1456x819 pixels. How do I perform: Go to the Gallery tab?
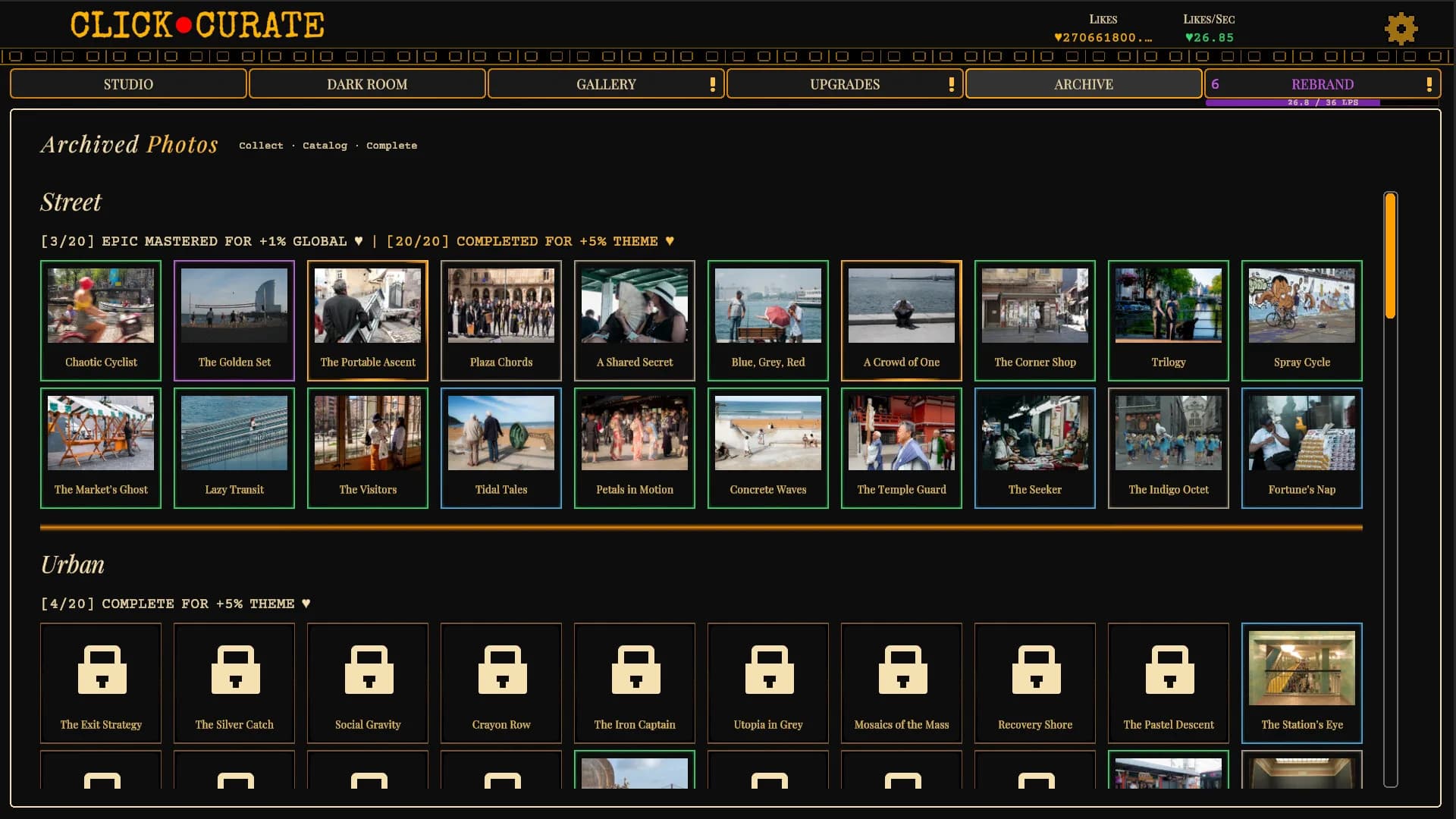tap(606, 84)
